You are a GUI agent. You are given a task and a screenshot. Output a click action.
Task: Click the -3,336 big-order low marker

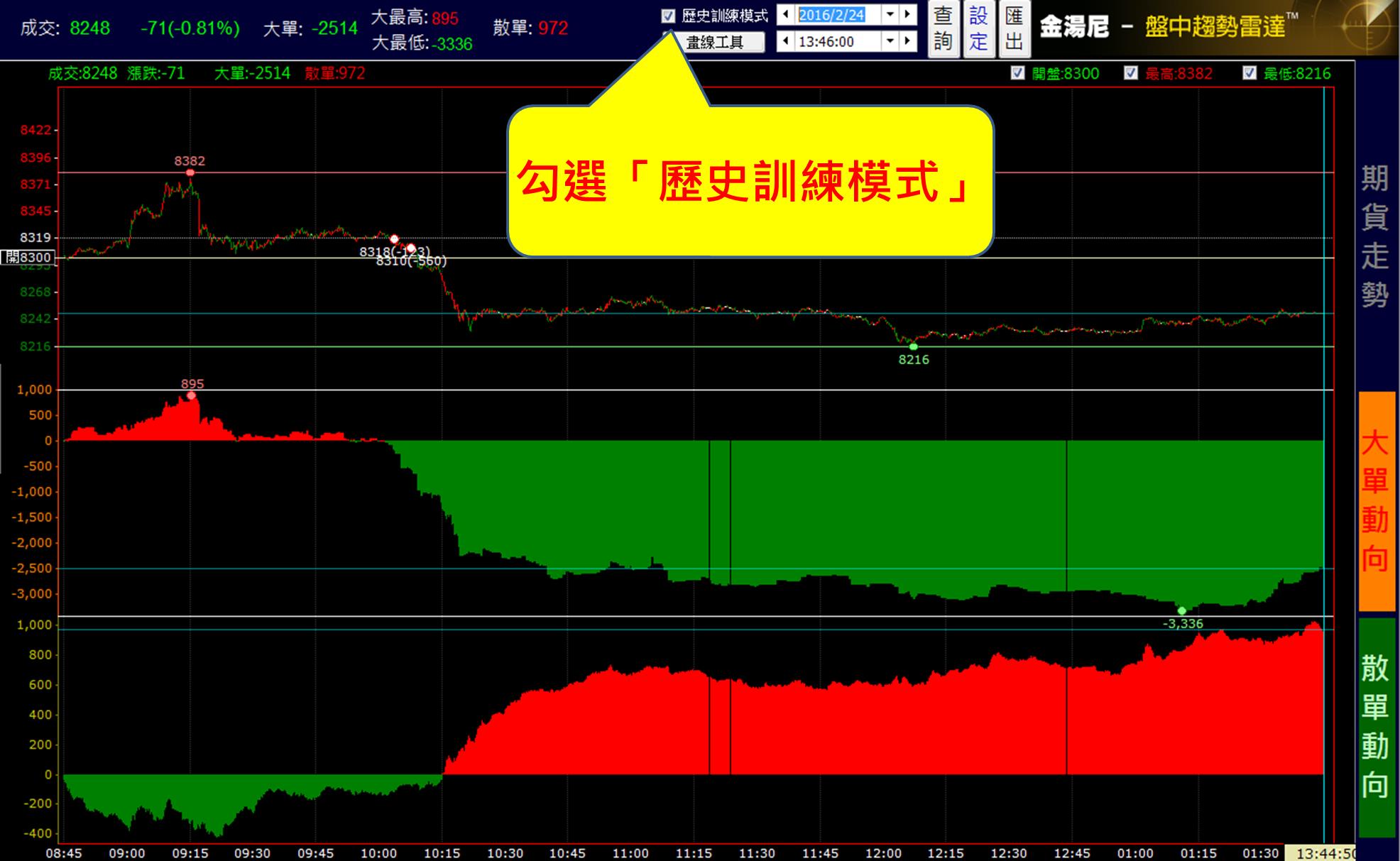click(x=1181, y=610)
